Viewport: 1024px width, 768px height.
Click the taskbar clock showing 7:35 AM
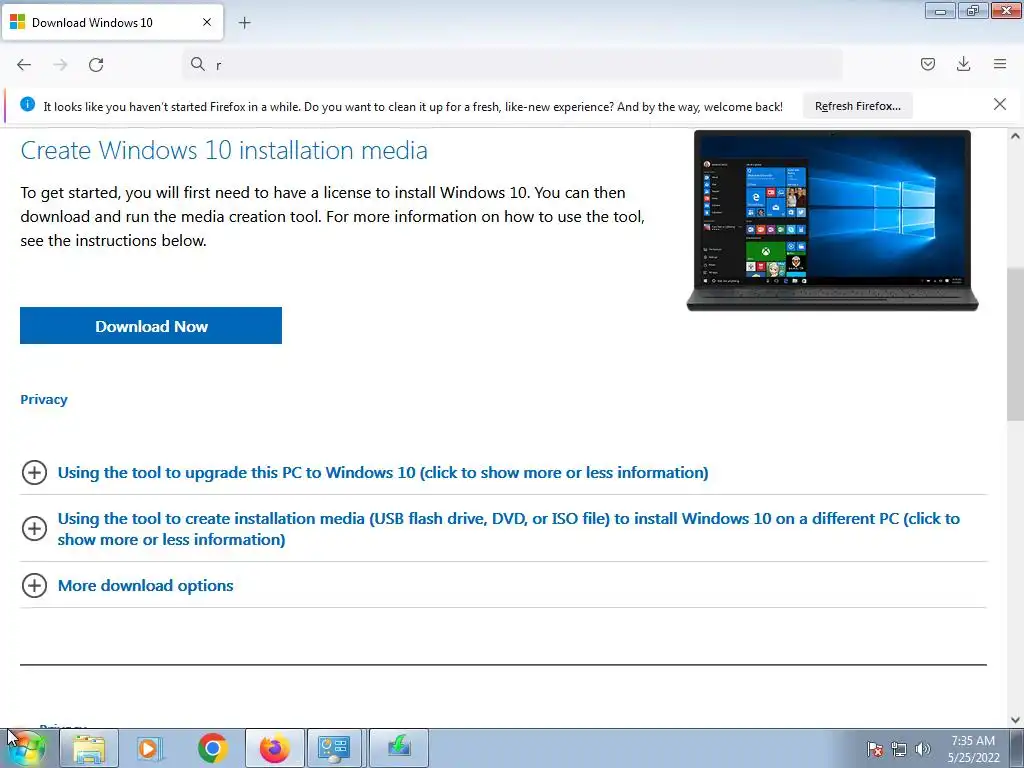[973, 749]
